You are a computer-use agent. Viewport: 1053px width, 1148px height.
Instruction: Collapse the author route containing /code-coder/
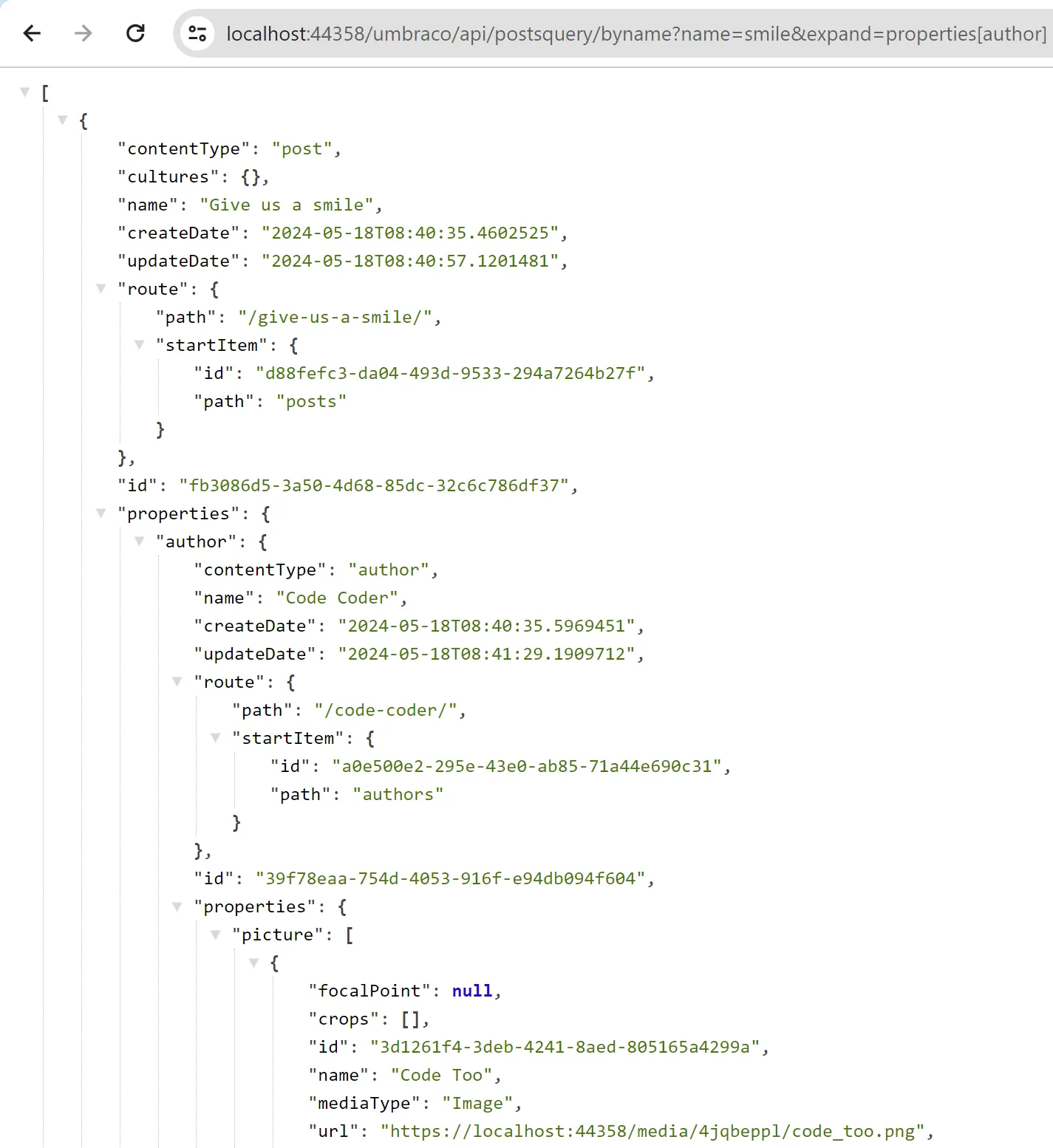(177, 681)
